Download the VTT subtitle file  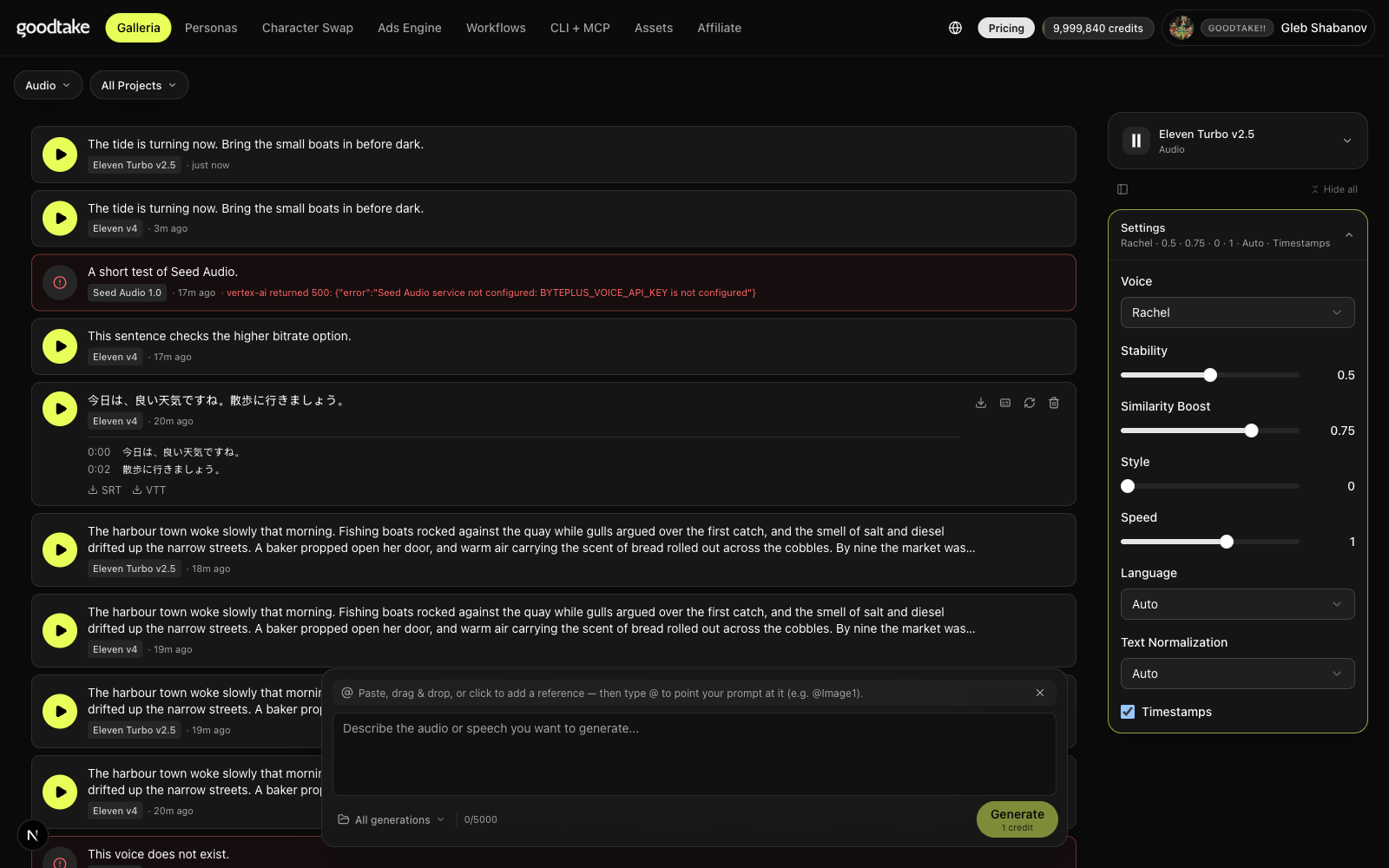pos(149,490)
